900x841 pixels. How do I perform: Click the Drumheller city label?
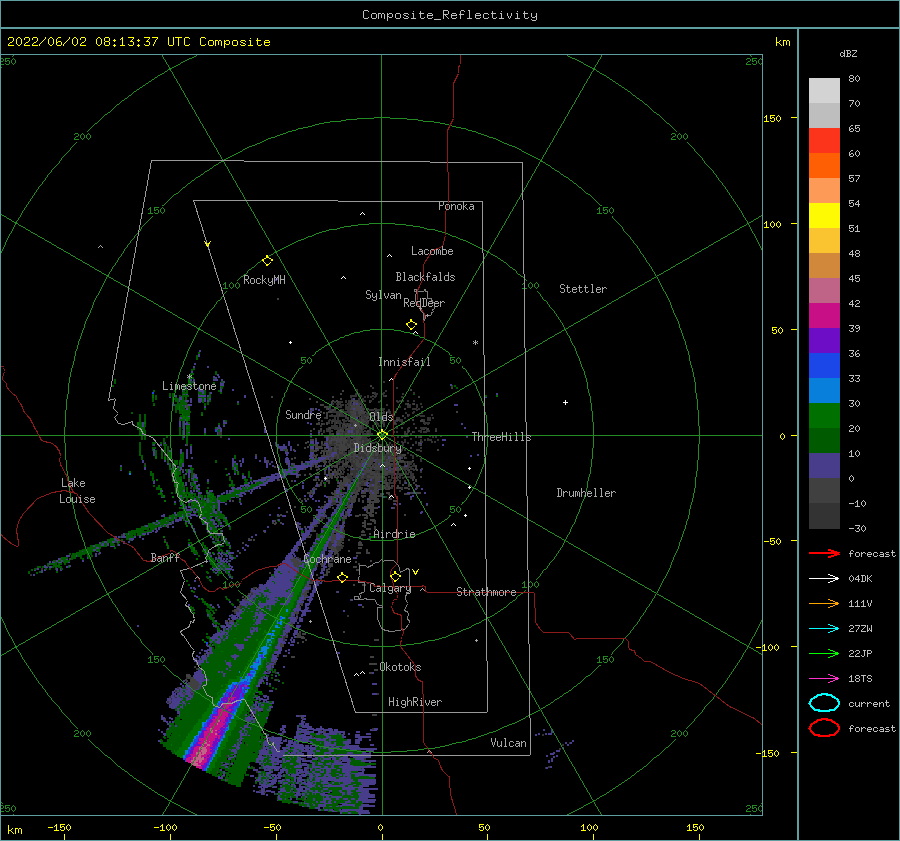pyautogui.click(x=586, y=493)
